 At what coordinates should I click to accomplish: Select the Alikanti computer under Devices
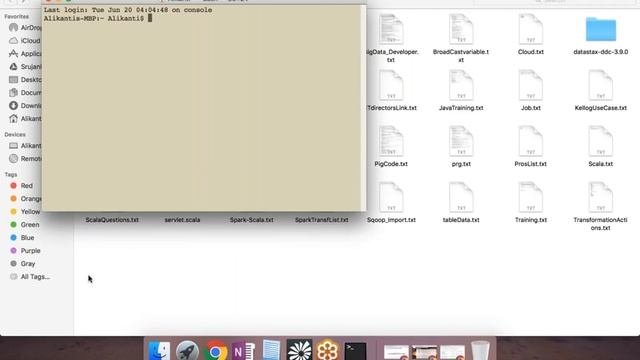(x=24, y=146)
